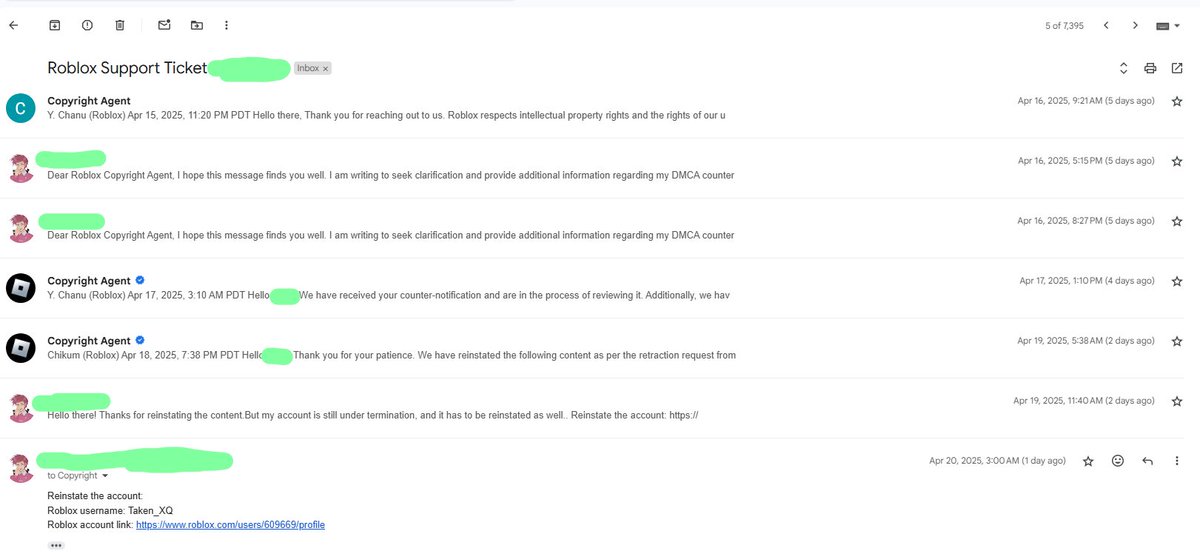This screenshot has height=554, width=1200.
Task: Click sender avatar on Apr 20 message
Action: [x=20, y=468]
